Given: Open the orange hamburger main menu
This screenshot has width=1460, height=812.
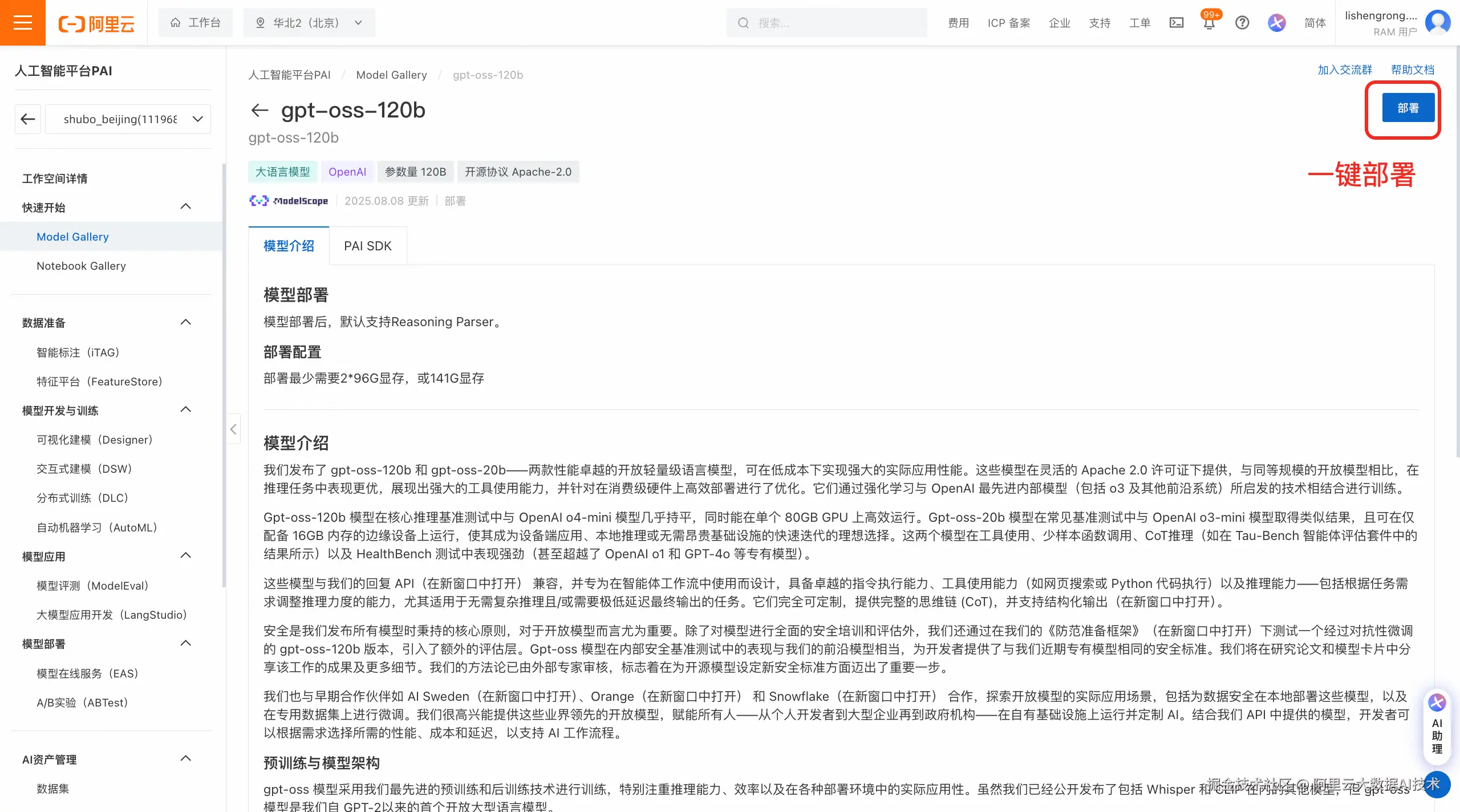Looking at the screenshot, I should [x=23, y=23].
